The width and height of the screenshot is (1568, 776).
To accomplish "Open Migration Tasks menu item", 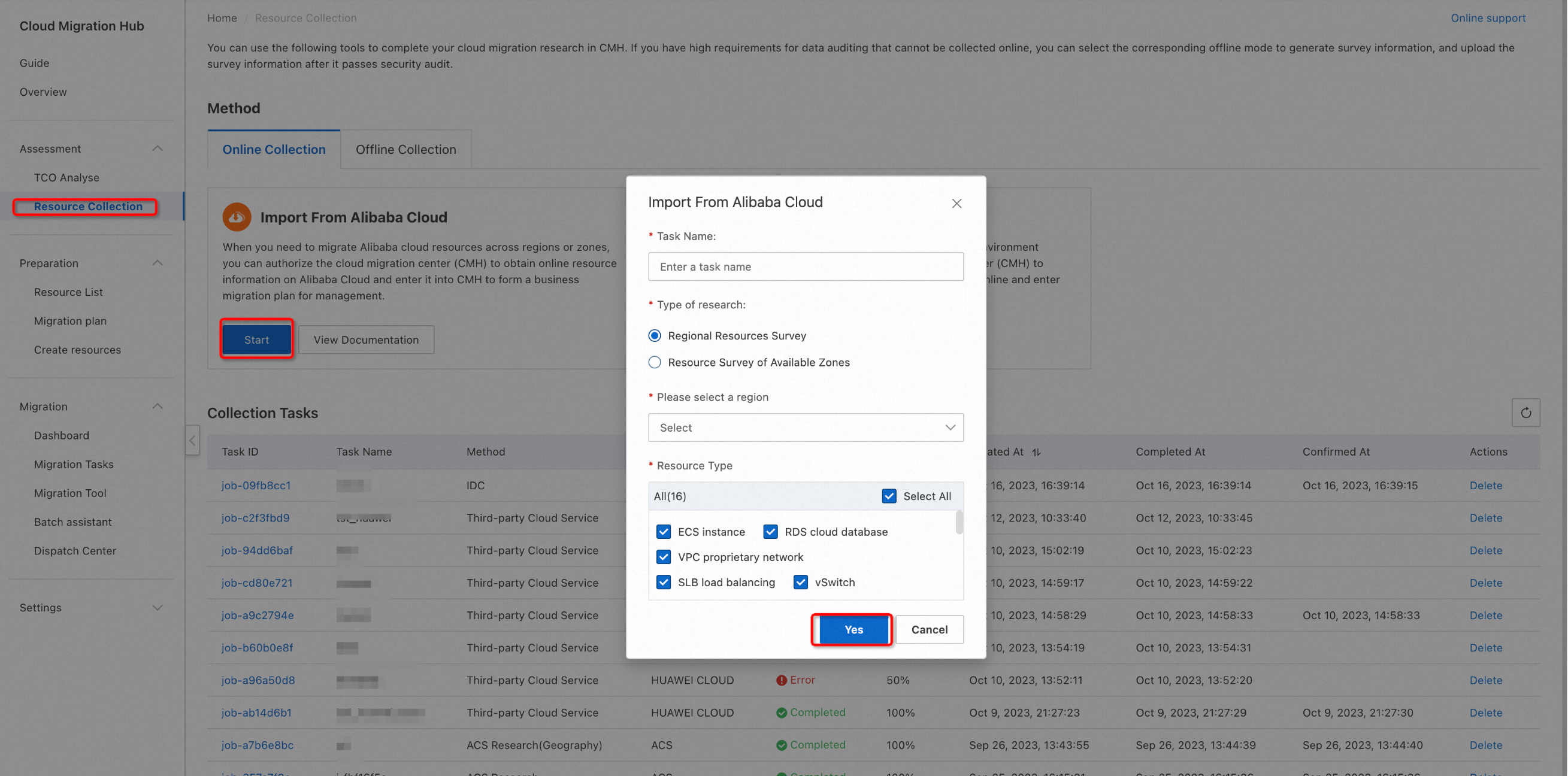I will coord(74,464).
